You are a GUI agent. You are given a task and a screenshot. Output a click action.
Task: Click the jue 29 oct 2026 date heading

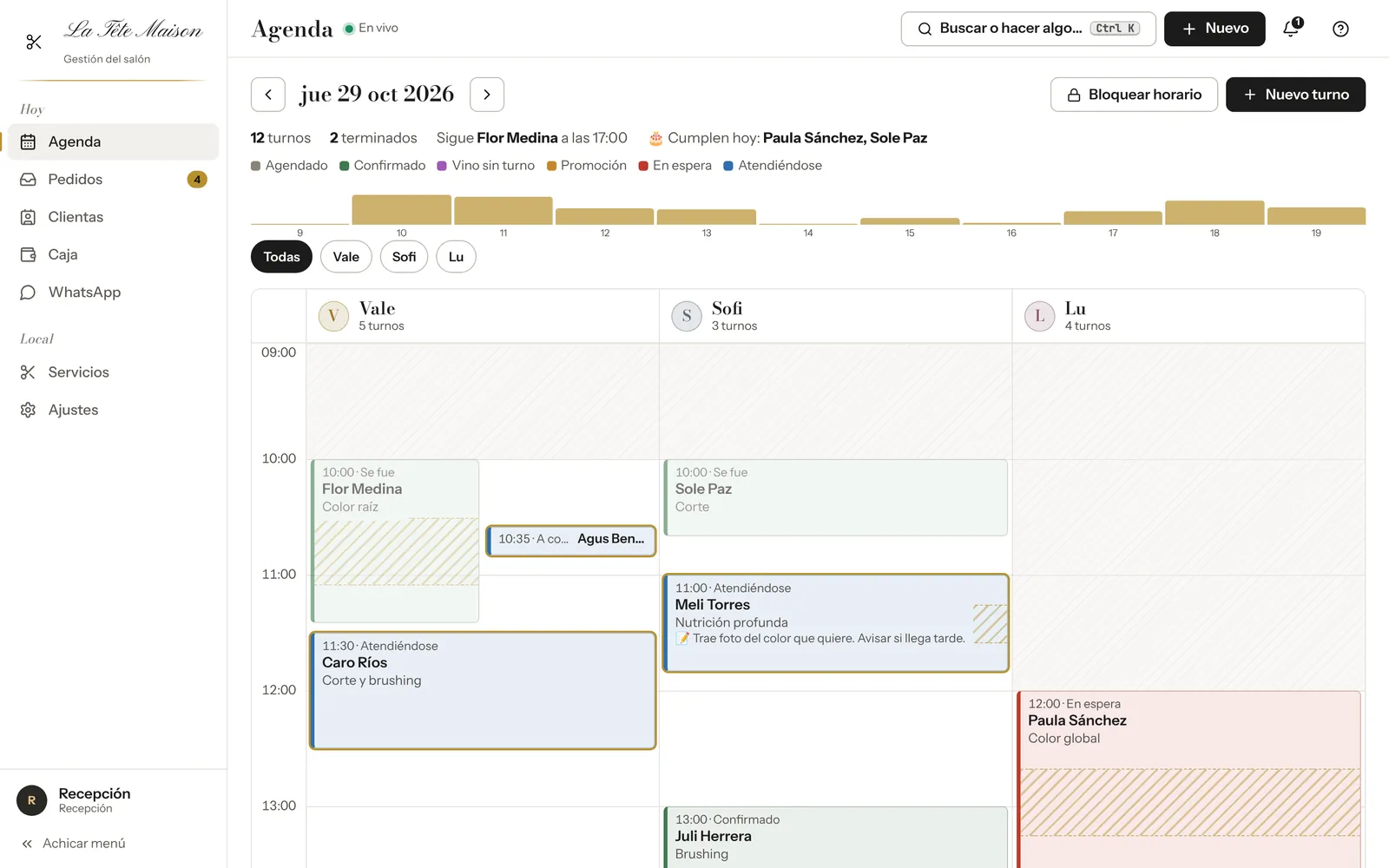(377, 94)
